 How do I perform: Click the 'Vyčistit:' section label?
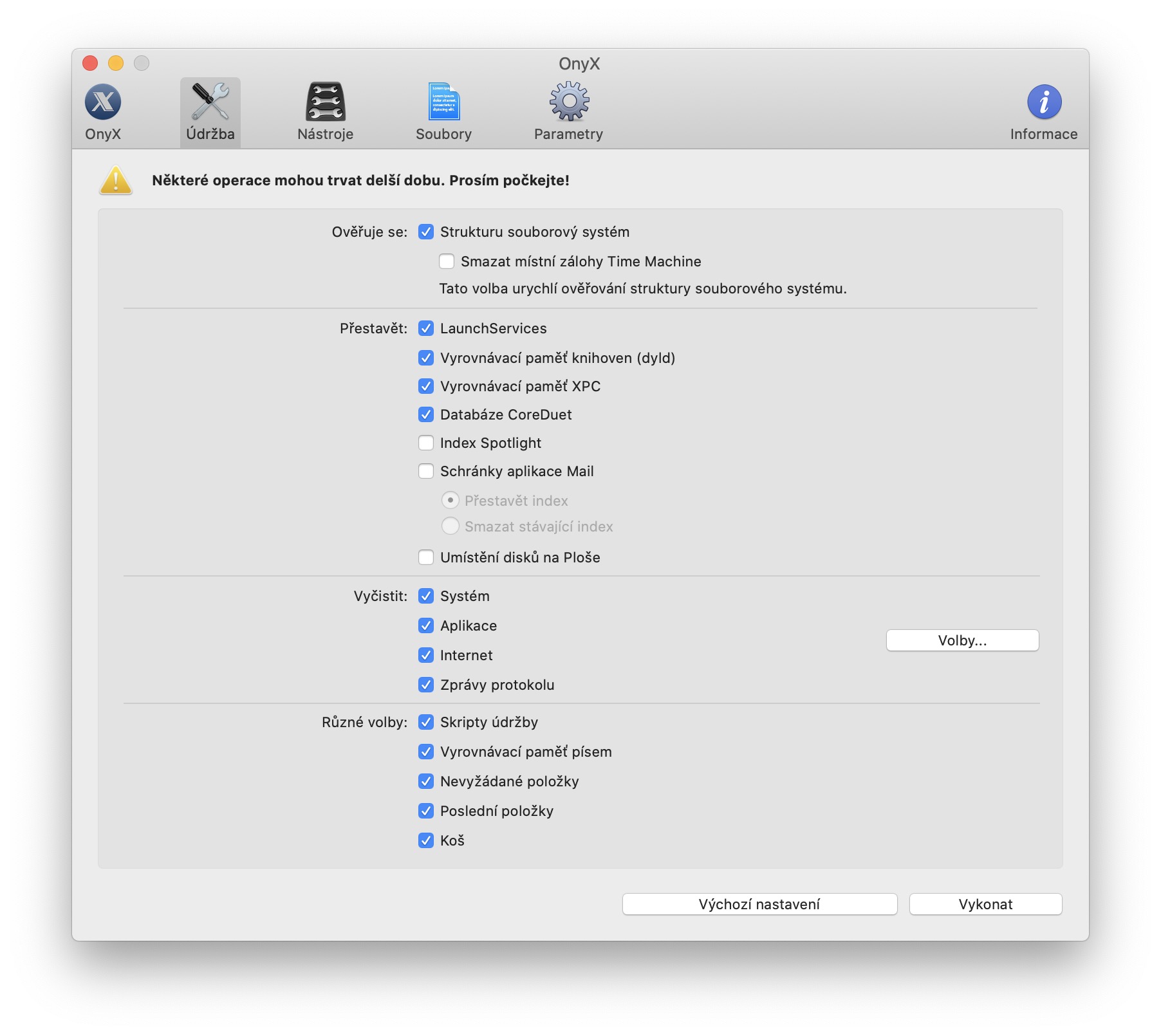point(380,597)
